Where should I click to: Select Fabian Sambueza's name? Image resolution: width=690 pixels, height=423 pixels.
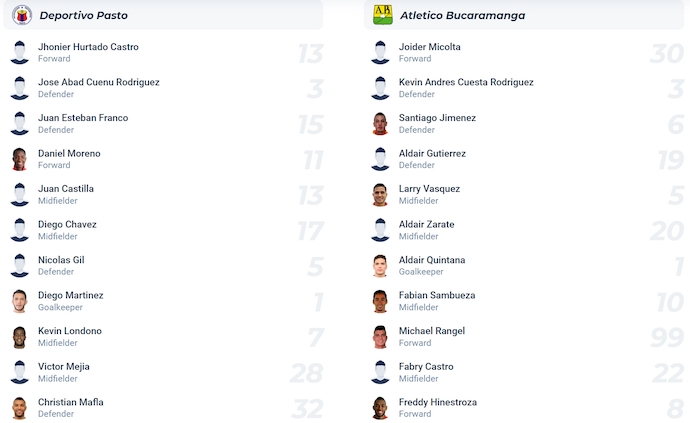(437, 295)
